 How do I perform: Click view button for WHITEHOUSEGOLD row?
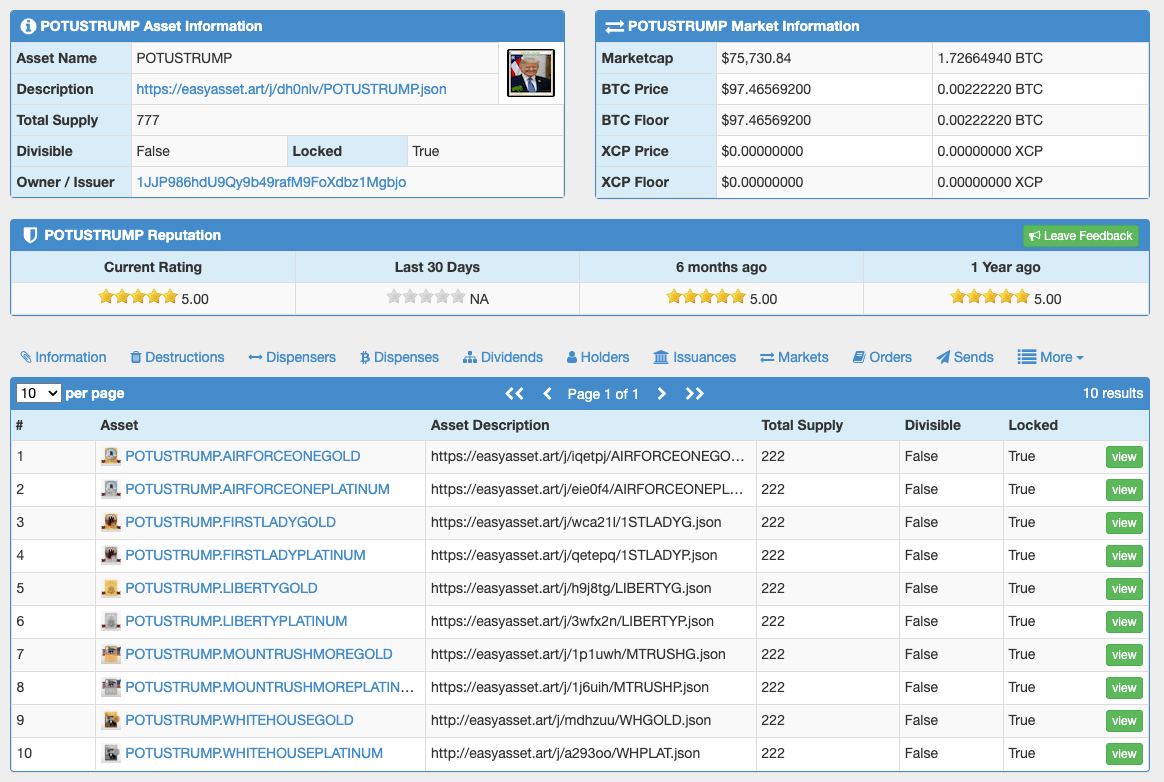(x=1124, y=720)
